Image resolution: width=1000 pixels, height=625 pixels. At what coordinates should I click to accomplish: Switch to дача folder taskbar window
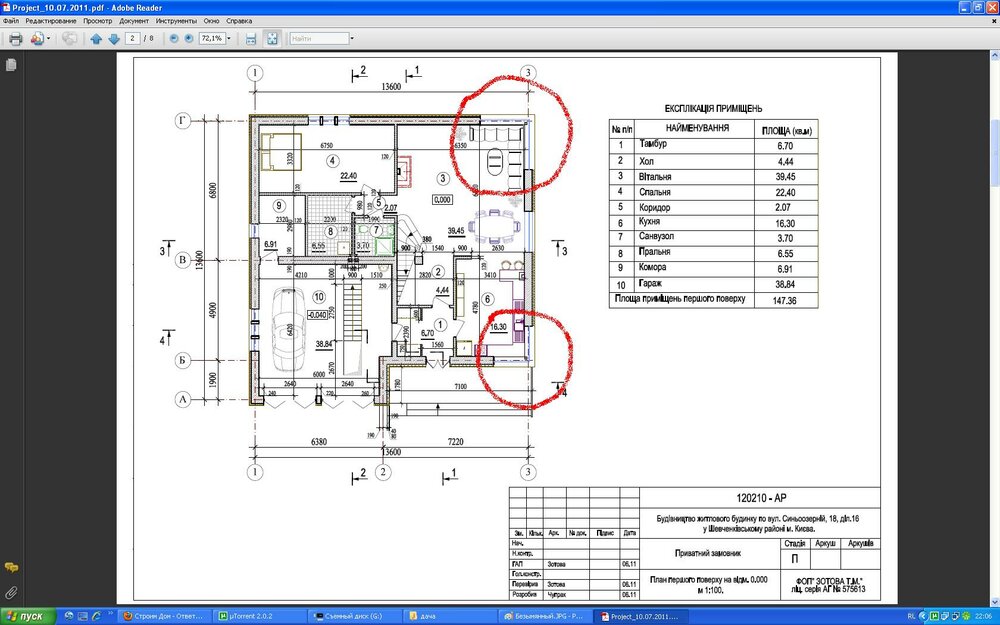click(x=448, y=616)
